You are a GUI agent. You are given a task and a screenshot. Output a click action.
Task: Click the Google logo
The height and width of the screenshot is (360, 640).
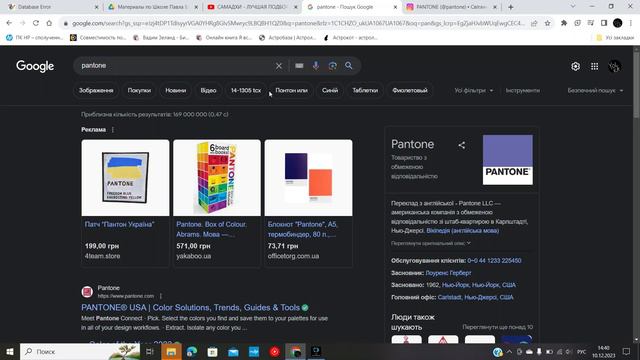pyautogui.click(x=35, y=66)
